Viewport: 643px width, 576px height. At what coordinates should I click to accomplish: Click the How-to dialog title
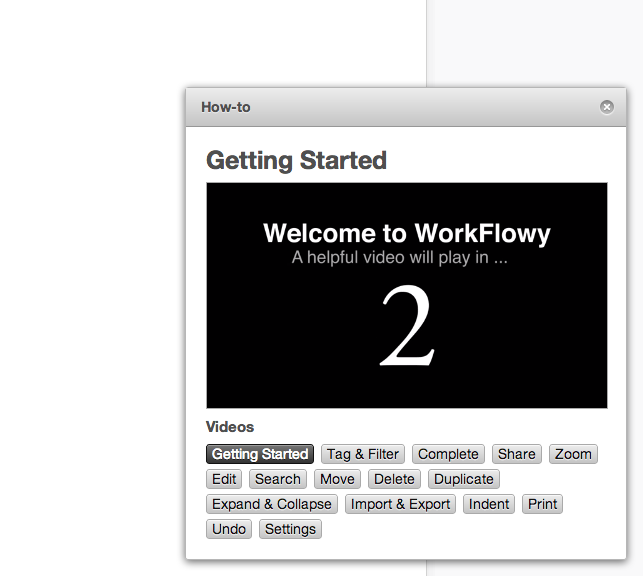[x=226, y=107]
